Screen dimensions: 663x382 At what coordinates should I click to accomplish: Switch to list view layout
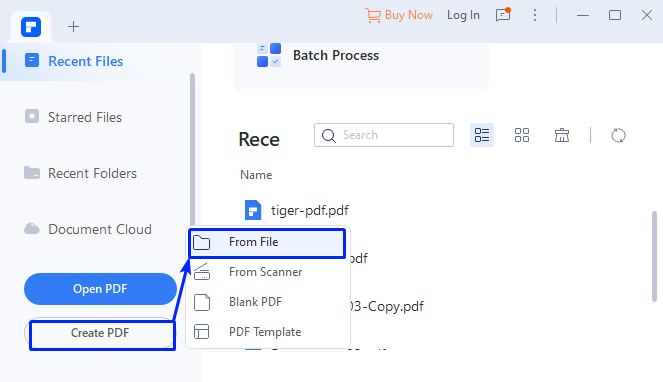click(x=482, y=135)
